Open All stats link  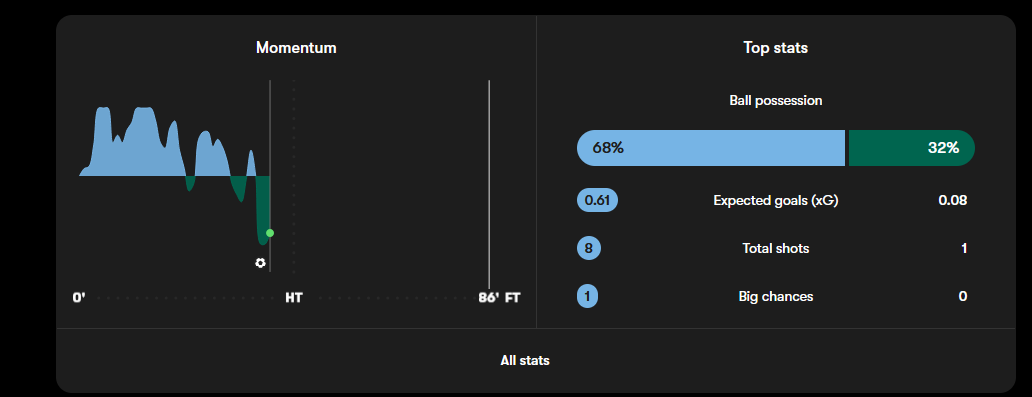point(525,361)
